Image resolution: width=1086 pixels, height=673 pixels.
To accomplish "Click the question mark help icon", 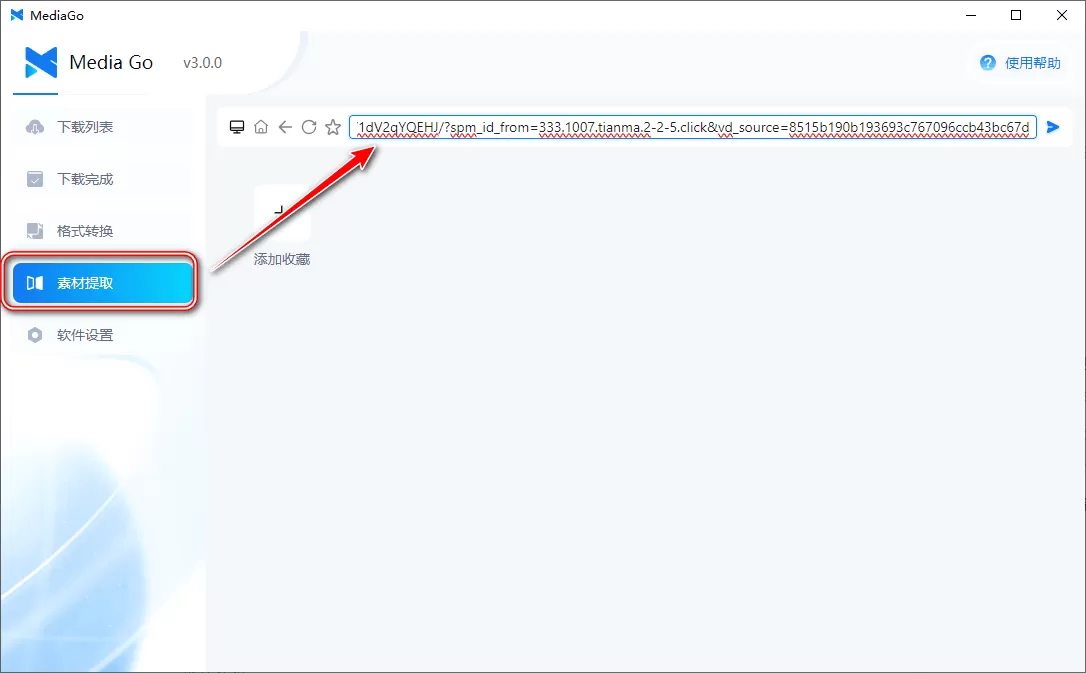I will pyautogui.click(x=987, y=62).
